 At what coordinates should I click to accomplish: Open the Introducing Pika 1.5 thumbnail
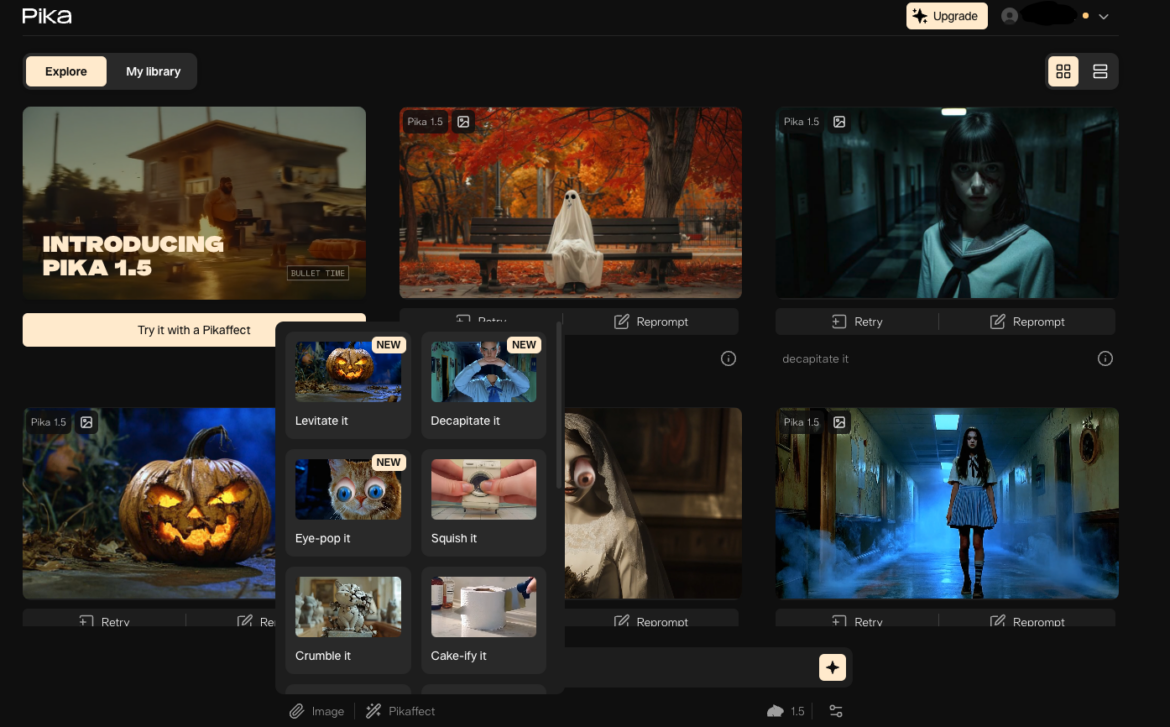194,203
